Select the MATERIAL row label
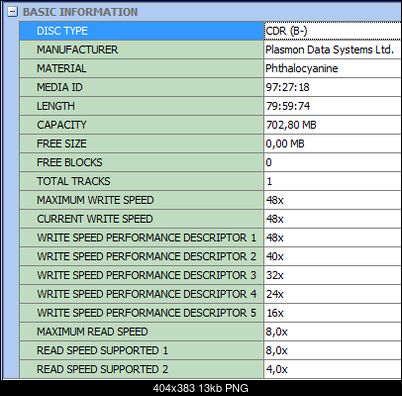 (x=61, y=68)
